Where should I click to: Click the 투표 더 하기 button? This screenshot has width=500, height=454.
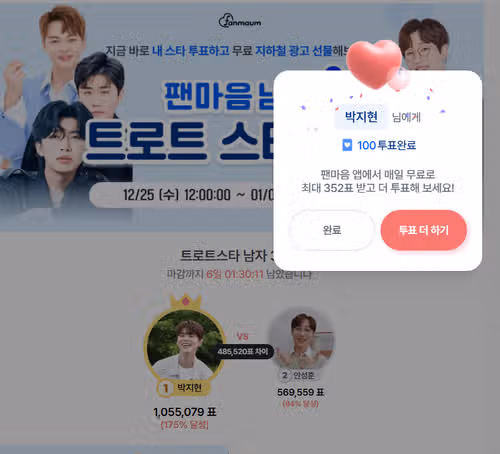point(423,230)
